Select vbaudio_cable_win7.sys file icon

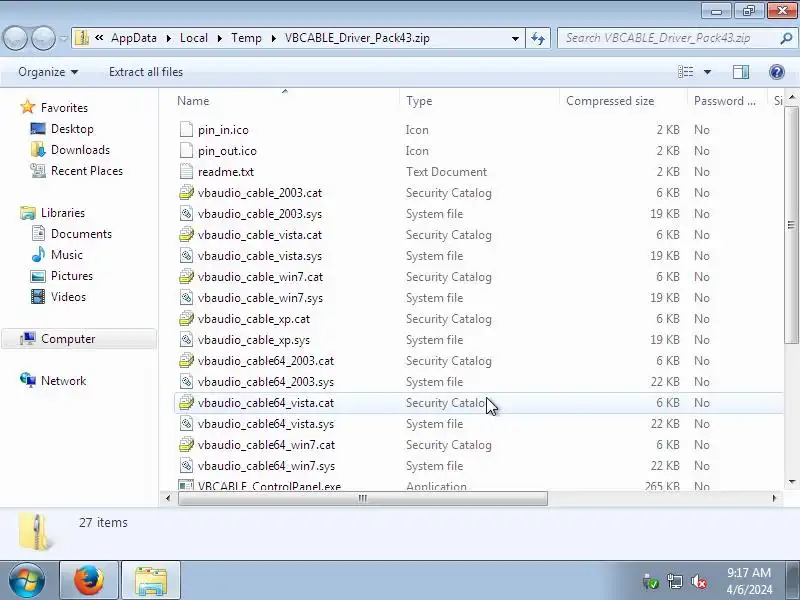coord(186,297)
